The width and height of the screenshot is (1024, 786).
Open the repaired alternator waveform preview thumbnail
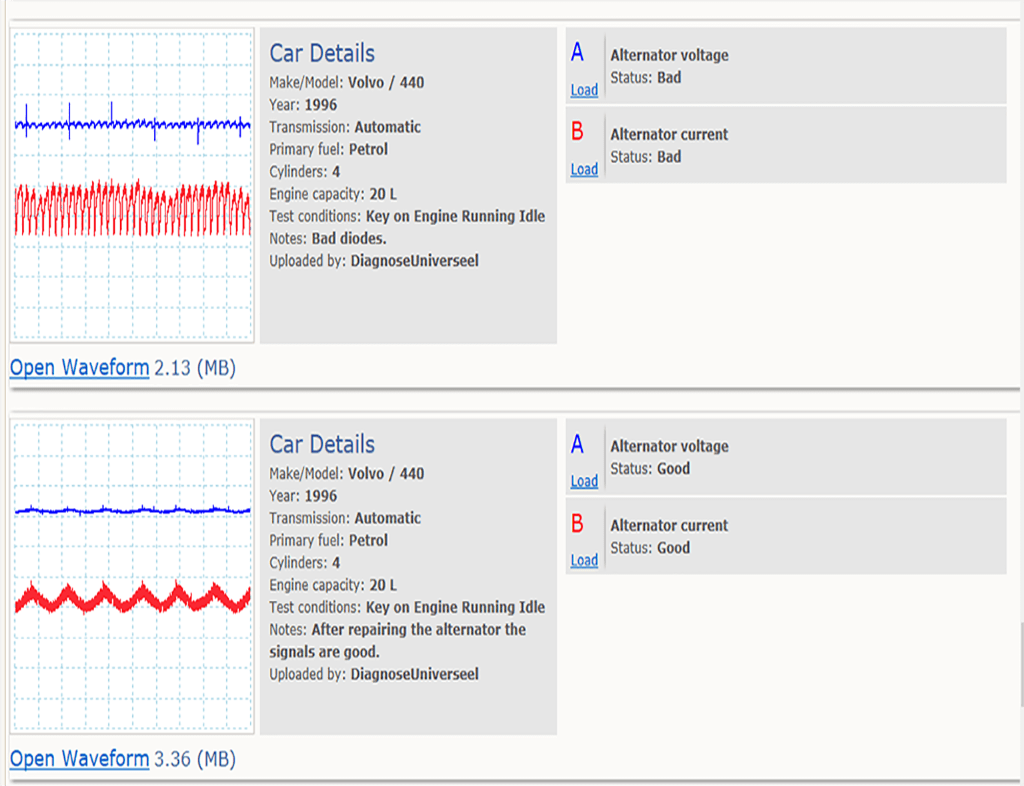click(133, 577)
